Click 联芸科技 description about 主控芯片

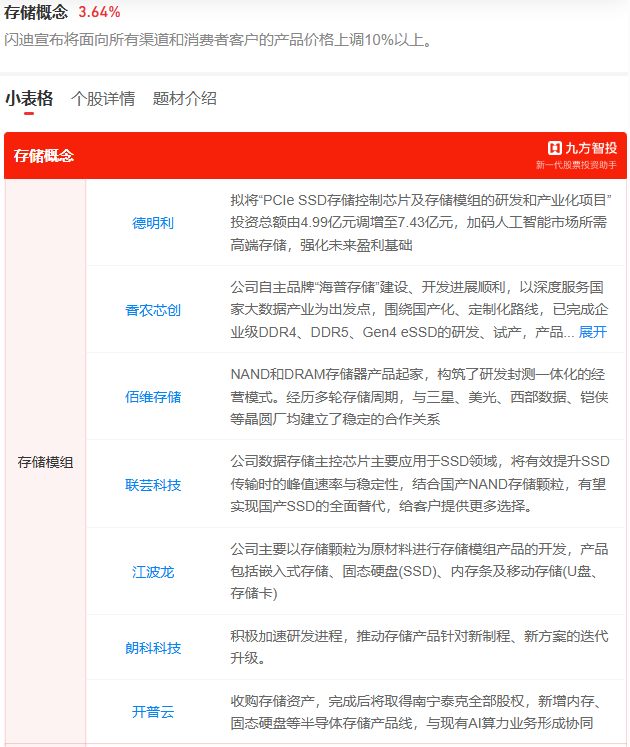(420, 484)
